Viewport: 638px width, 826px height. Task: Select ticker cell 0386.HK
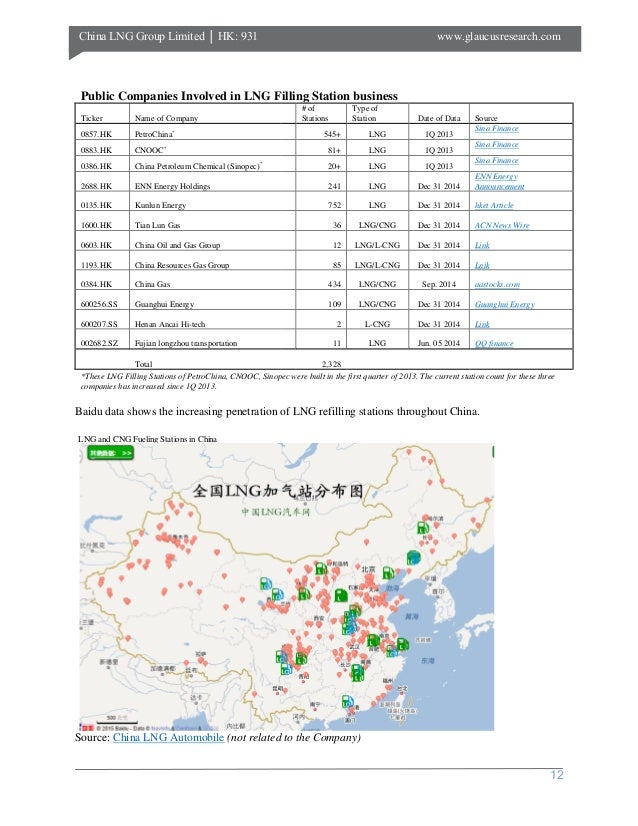[96, 166]
